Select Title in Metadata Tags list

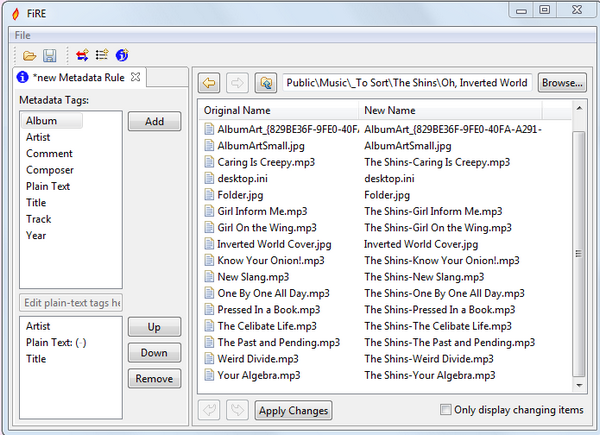(x=36, y=203)
